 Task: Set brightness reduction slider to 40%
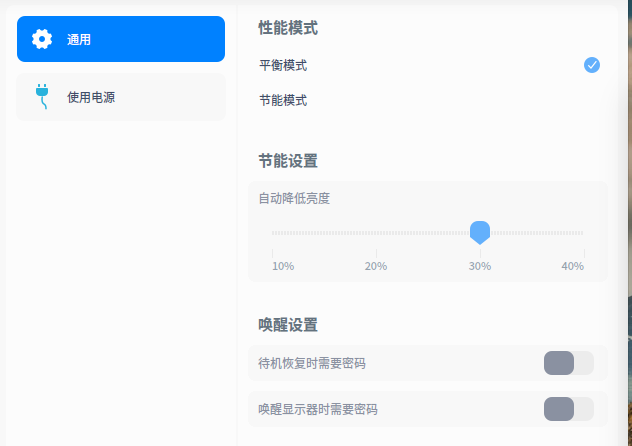(x=584, y=233)
